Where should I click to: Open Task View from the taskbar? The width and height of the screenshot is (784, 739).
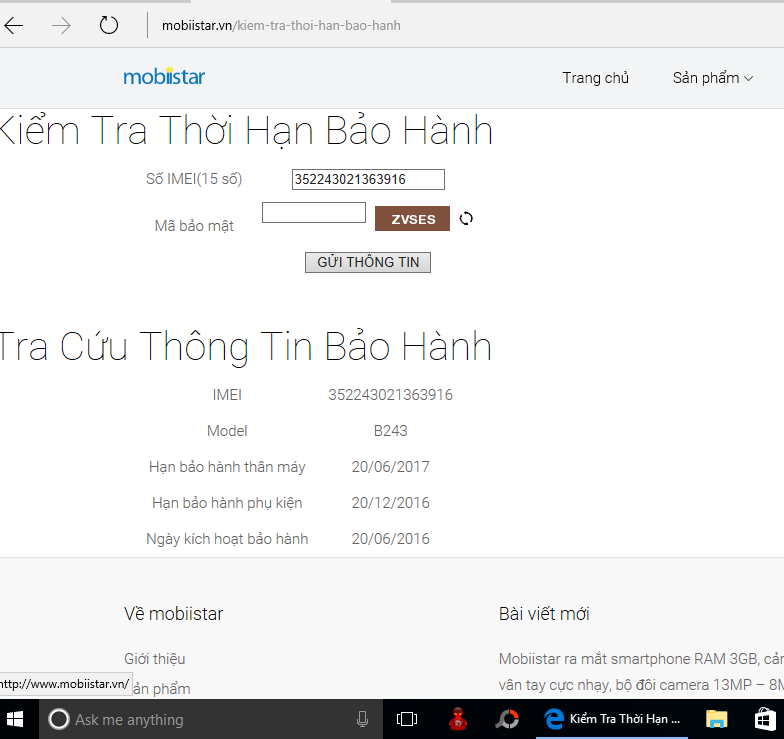pyautogui.click(x=406, y=720)
